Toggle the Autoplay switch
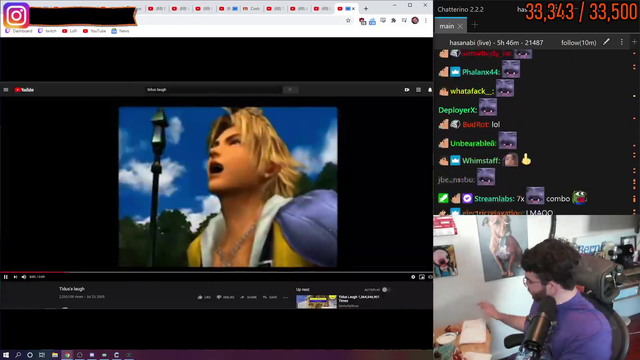The height and width of the screenshot is (360, 640). coord(385,290)
